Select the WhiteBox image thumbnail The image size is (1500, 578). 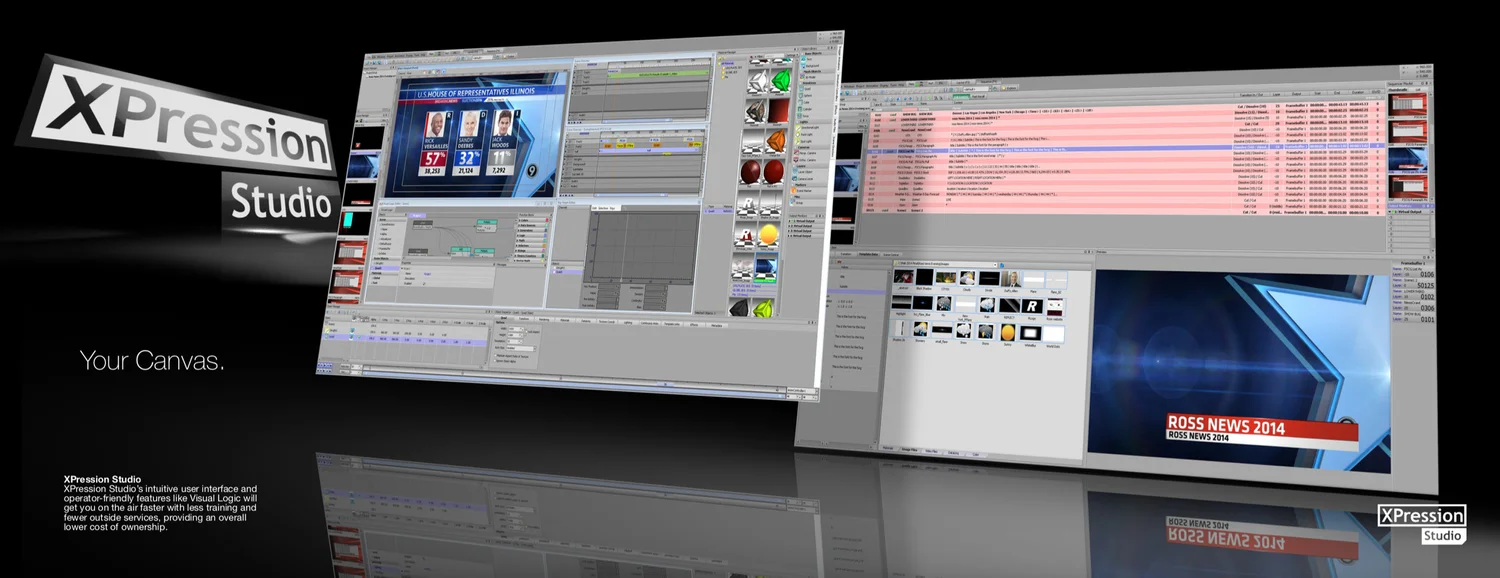pyautogui.click(x=1030, y=333)
